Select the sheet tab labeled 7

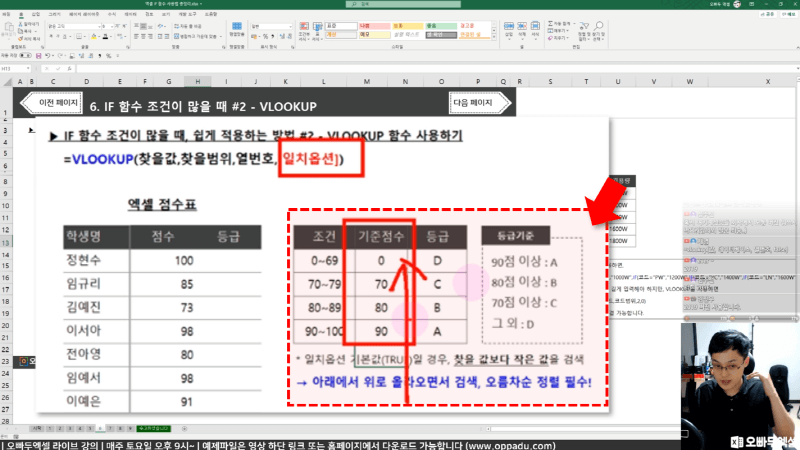(x=110, y=429)
